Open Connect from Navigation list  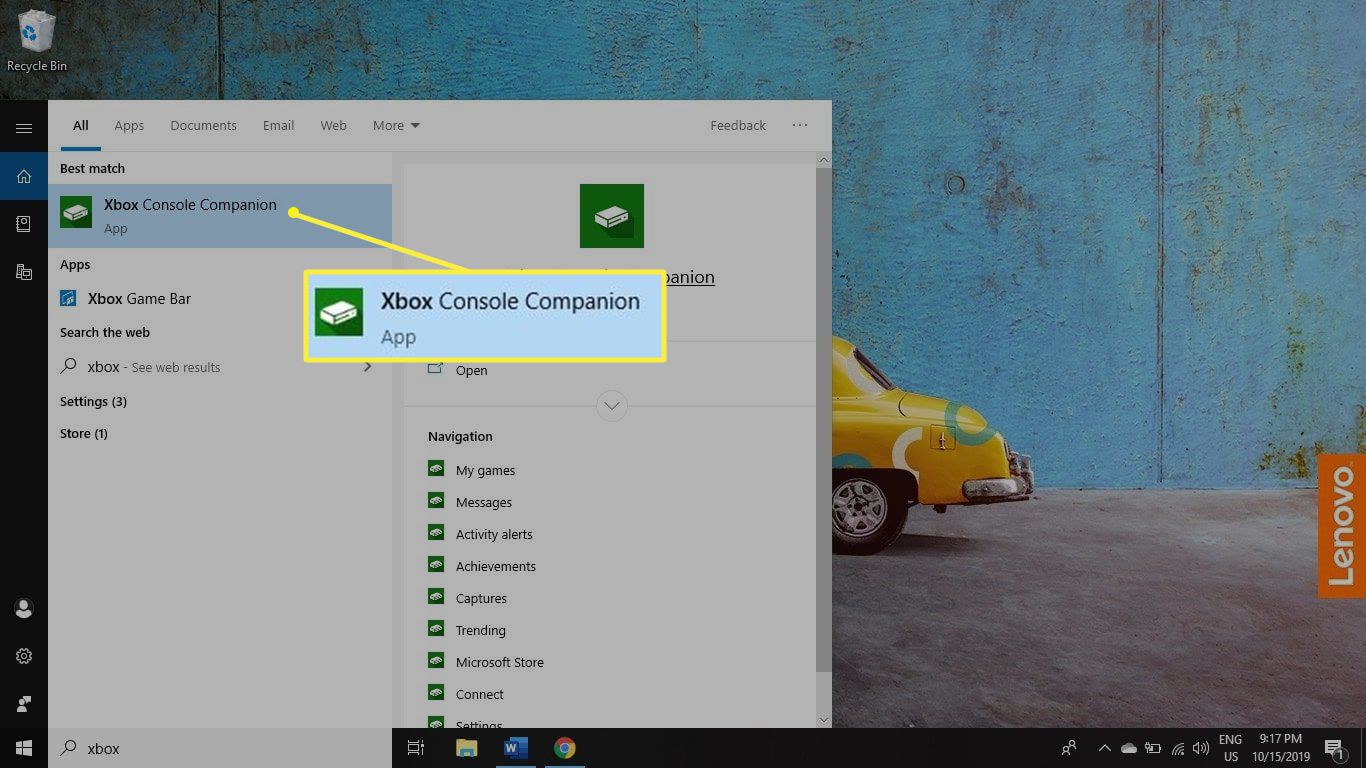(x=479, y=694)
